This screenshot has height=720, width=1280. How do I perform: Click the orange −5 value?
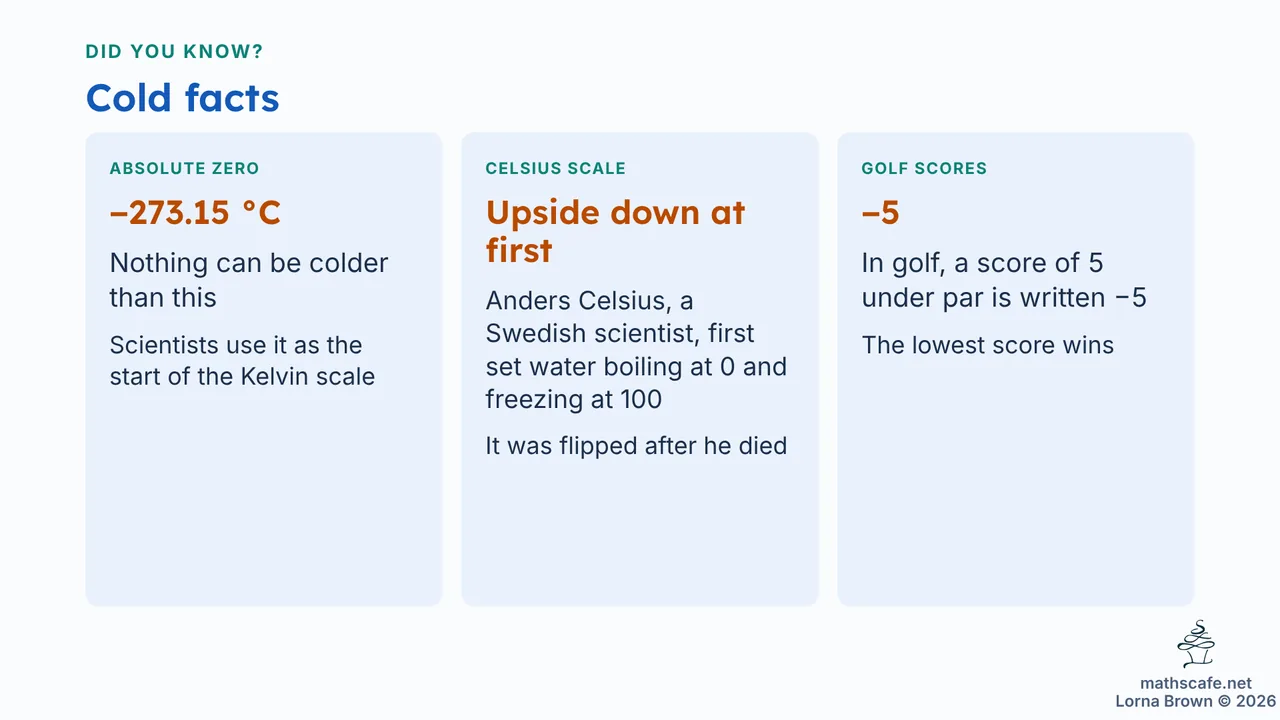click(x=880, y=212)
